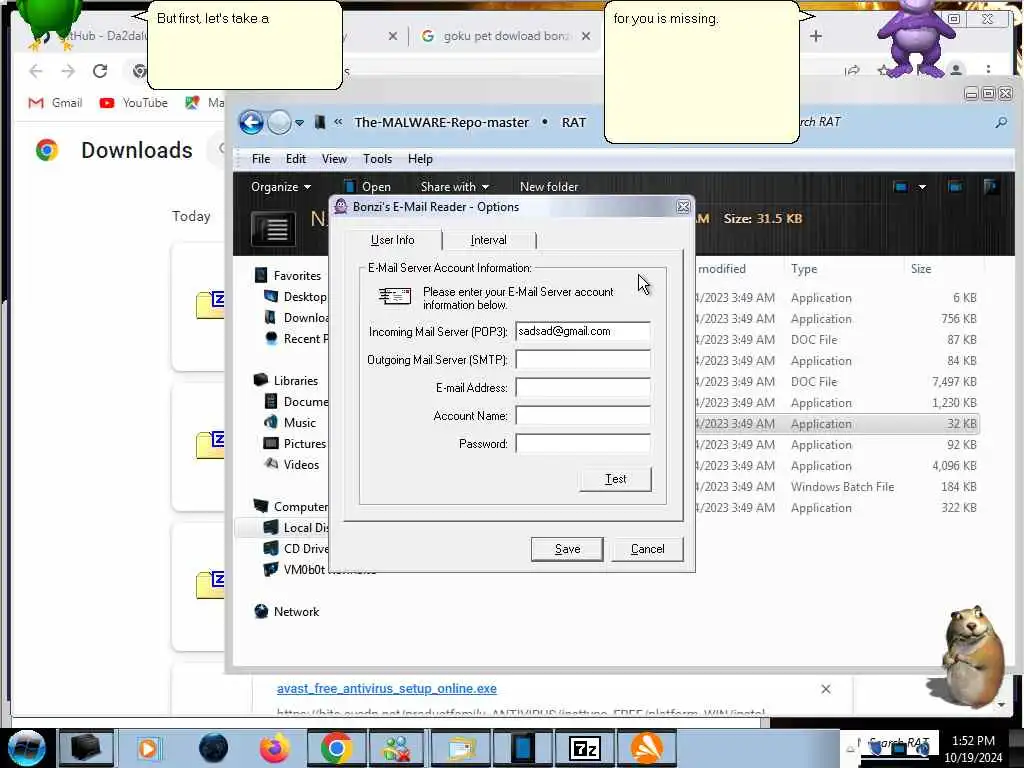
Task: Open the File menu in Explorer
Action: tap(261, 159)
